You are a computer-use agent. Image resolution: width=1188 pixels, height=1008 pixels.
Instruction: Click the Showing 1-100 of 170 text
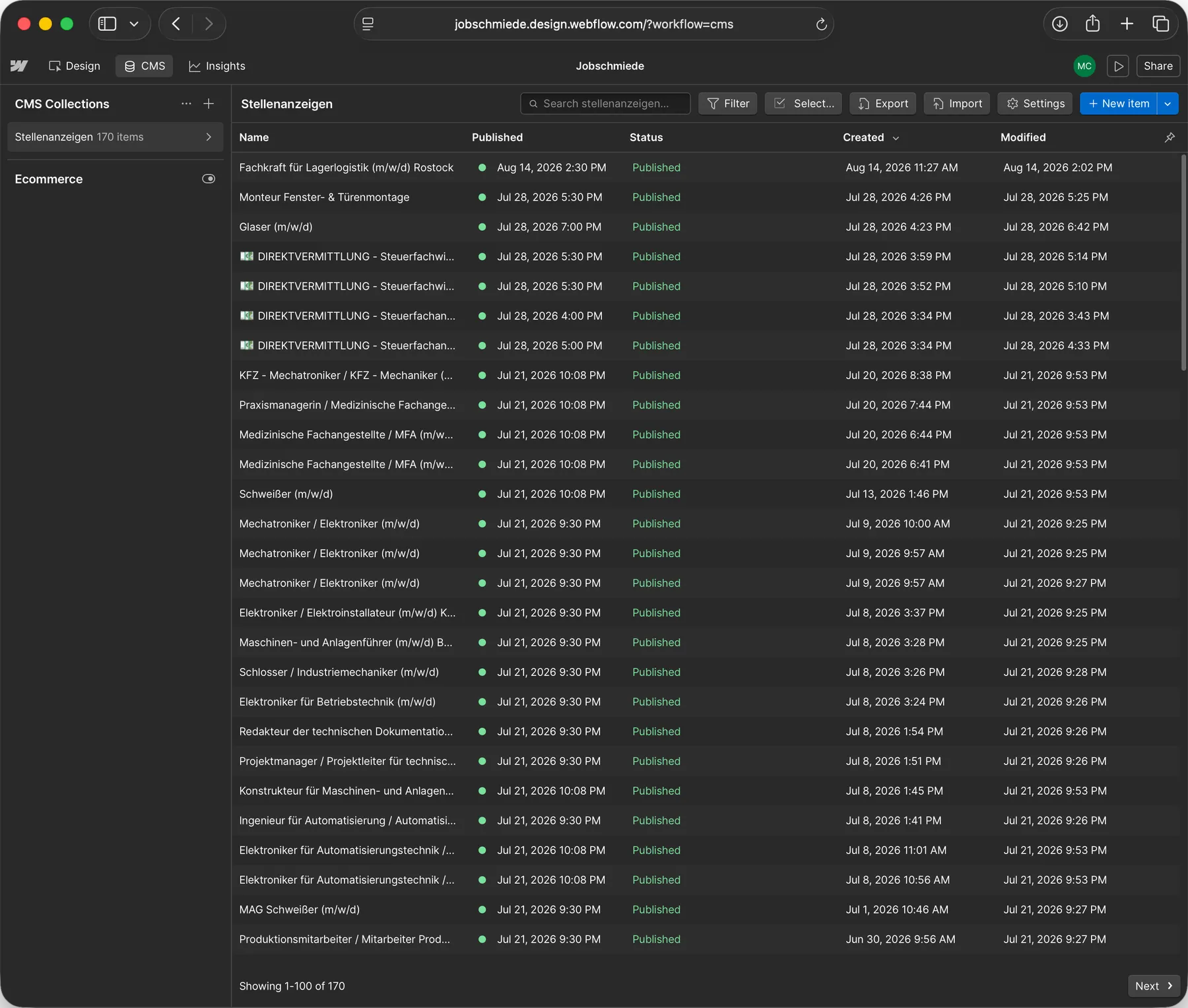[x=292, y=986]
